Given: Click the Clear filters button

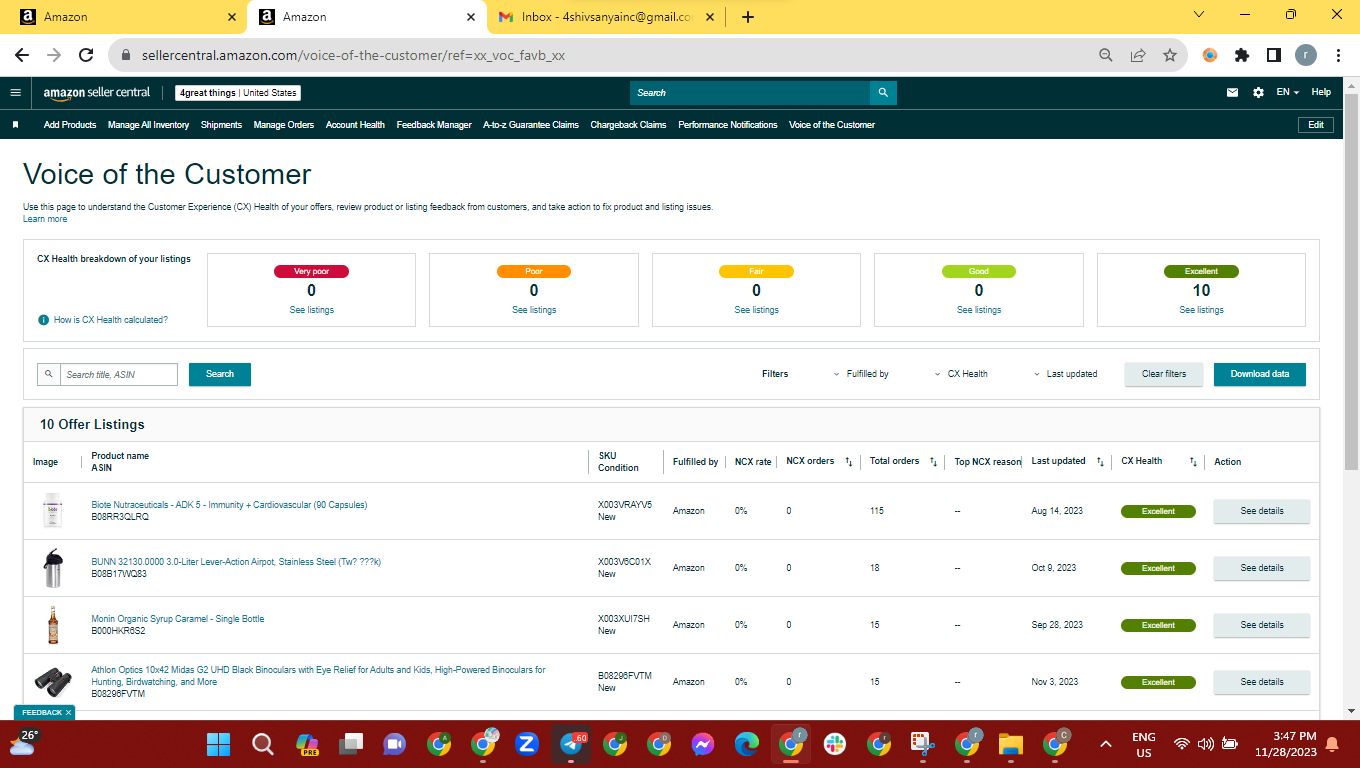Looking at the screenshot, I should [x=1164, y=374].
